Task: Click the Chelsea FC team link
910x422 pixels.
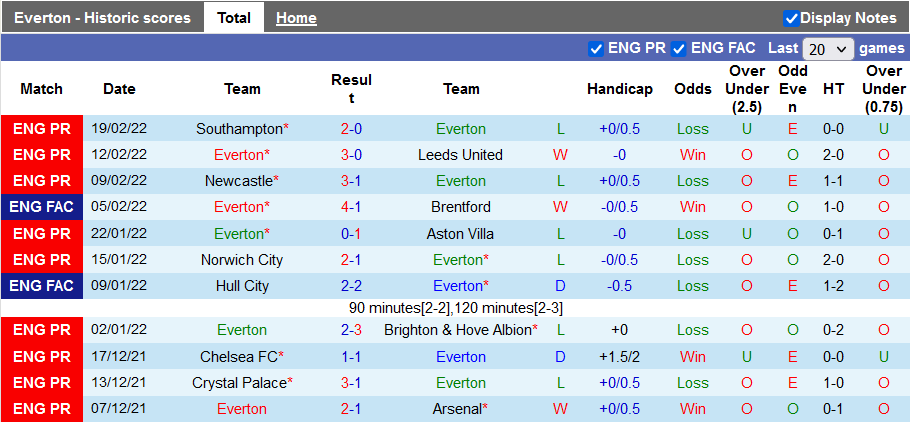Action: coord(238,357)
